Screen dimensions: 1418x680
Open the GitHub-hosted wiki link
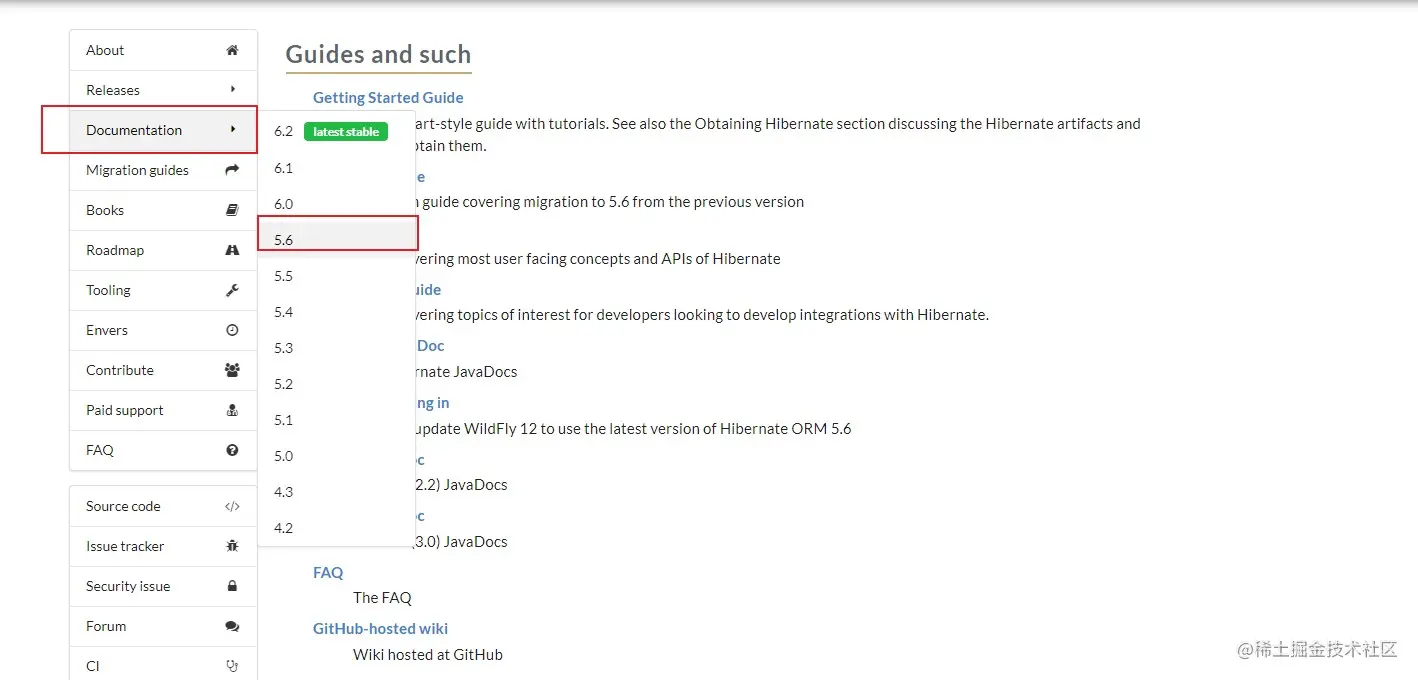[x=380, y=628]
